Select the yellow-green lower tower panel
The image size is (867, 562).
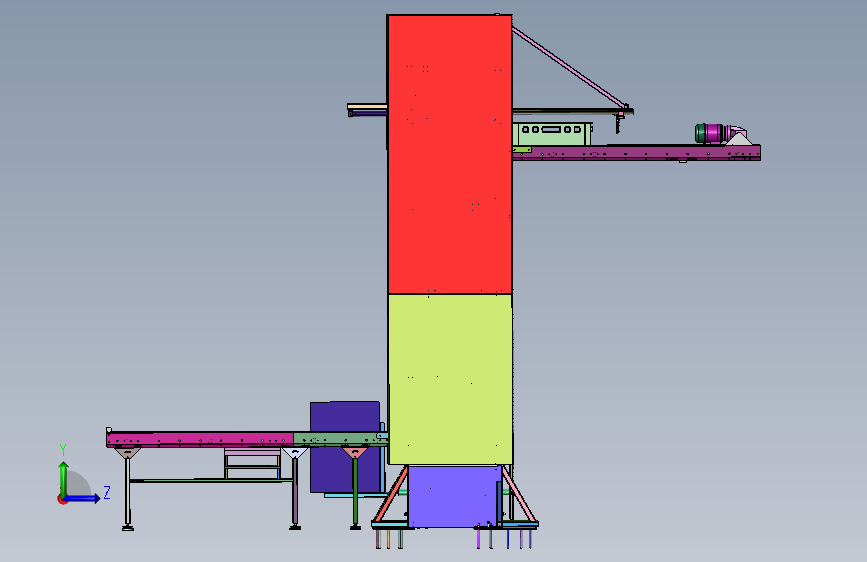click(450, 379)
